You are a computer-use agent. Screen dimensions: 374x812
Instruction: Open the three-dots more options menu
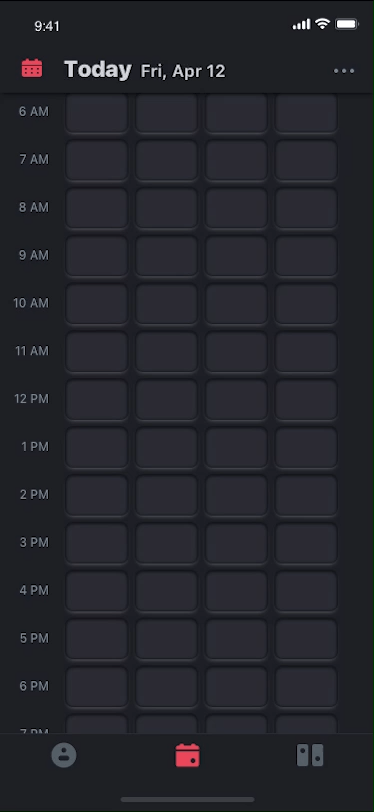344,71
